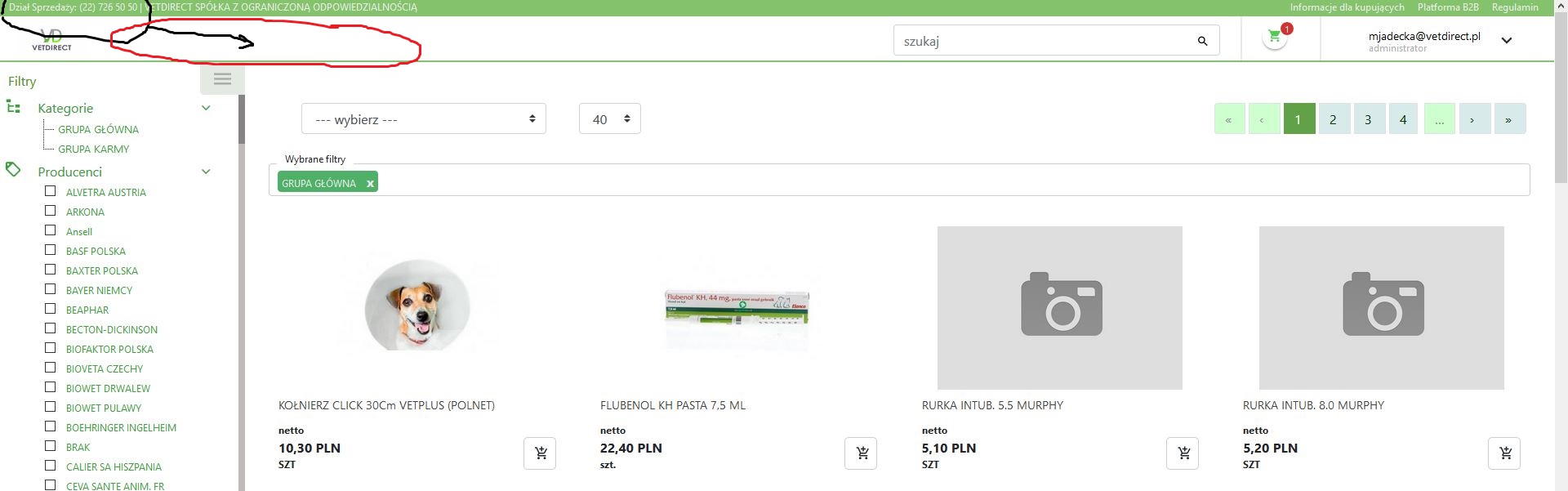
Task: Click the VetDirect logo
Action: tap(51, 40)
